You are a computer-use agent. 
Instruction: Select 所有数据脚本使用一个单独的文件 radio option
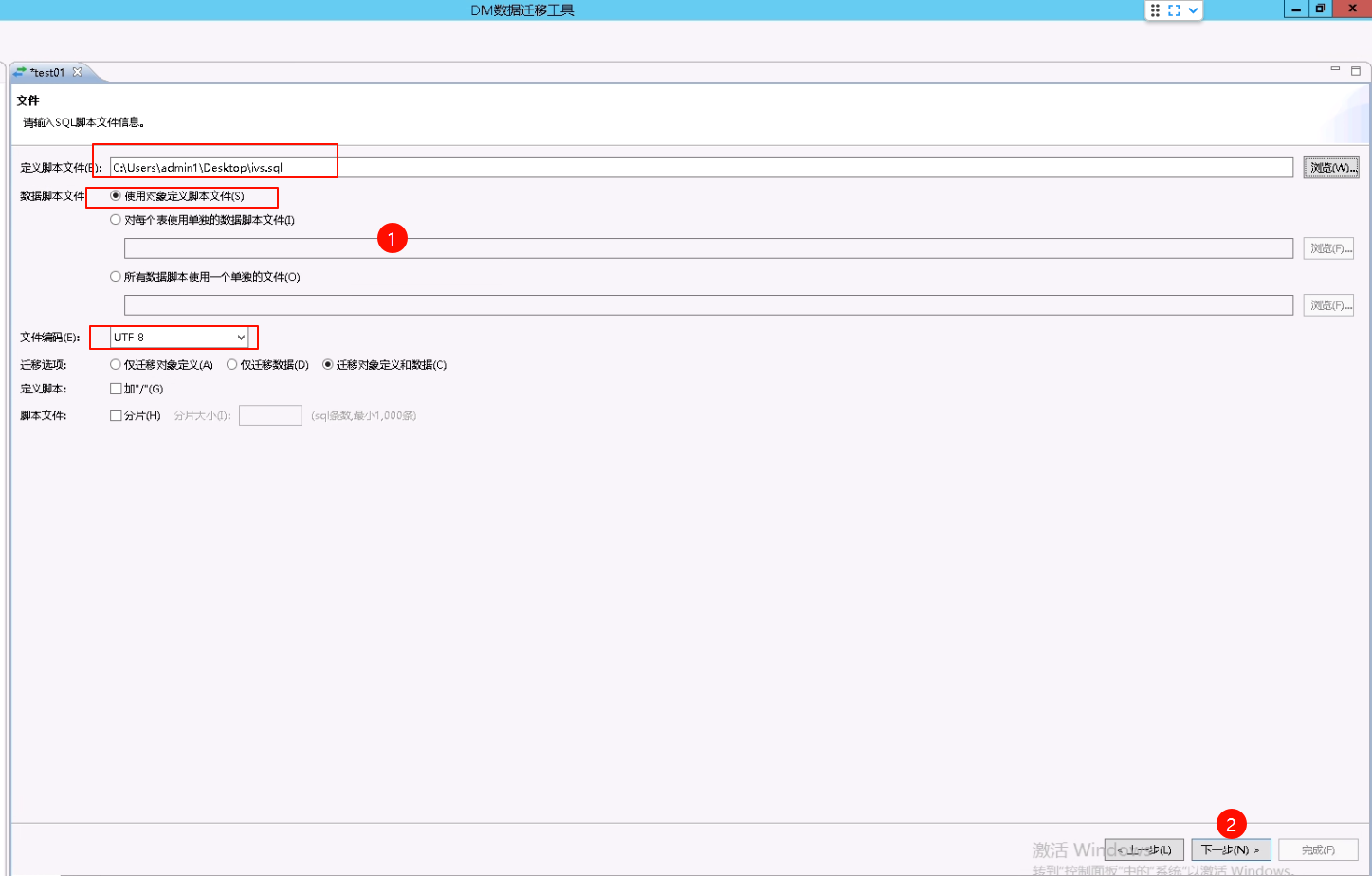click(116, 277)
